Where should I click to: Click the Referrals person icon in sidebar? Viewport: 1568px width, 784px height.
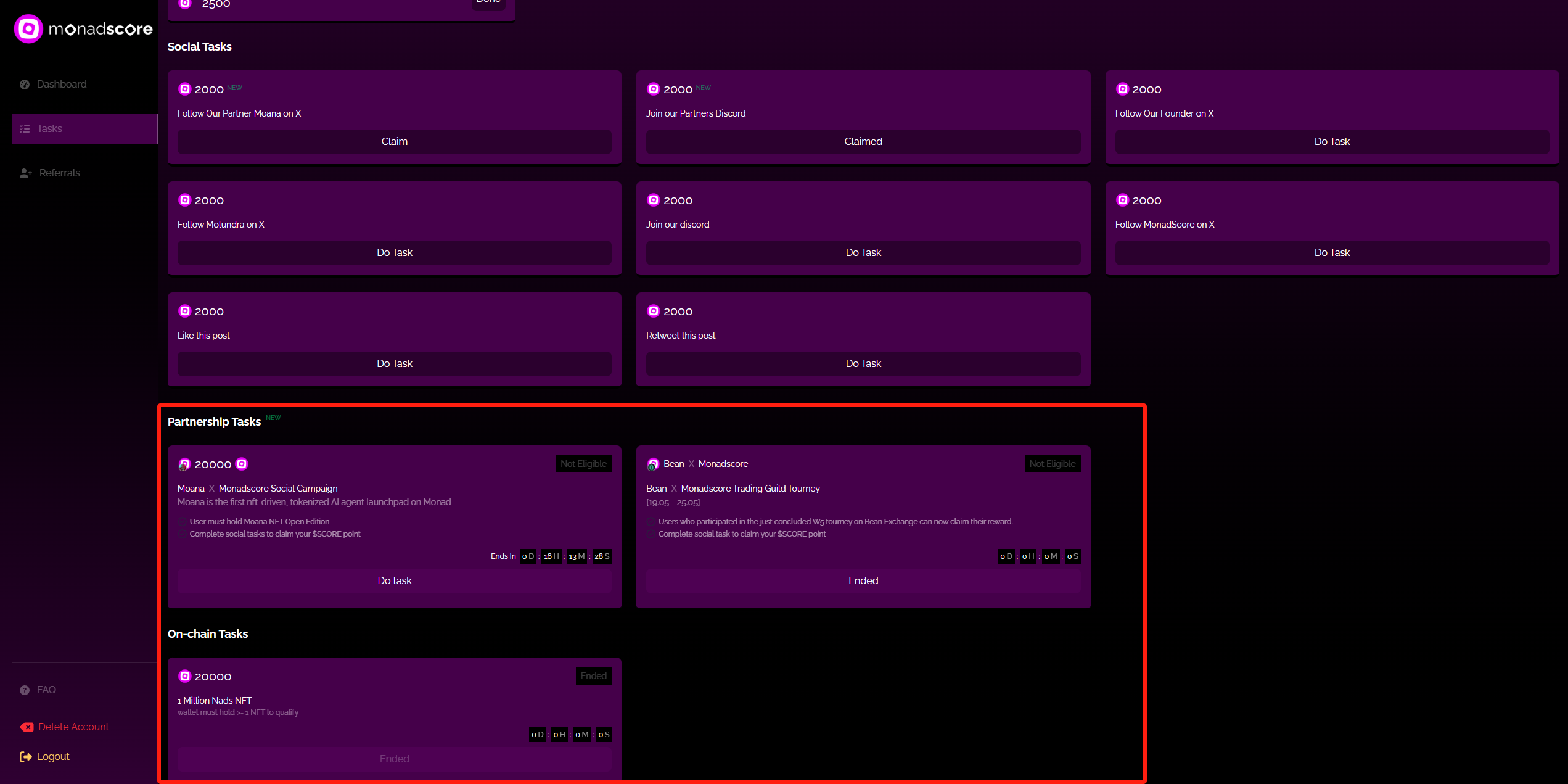25,173
